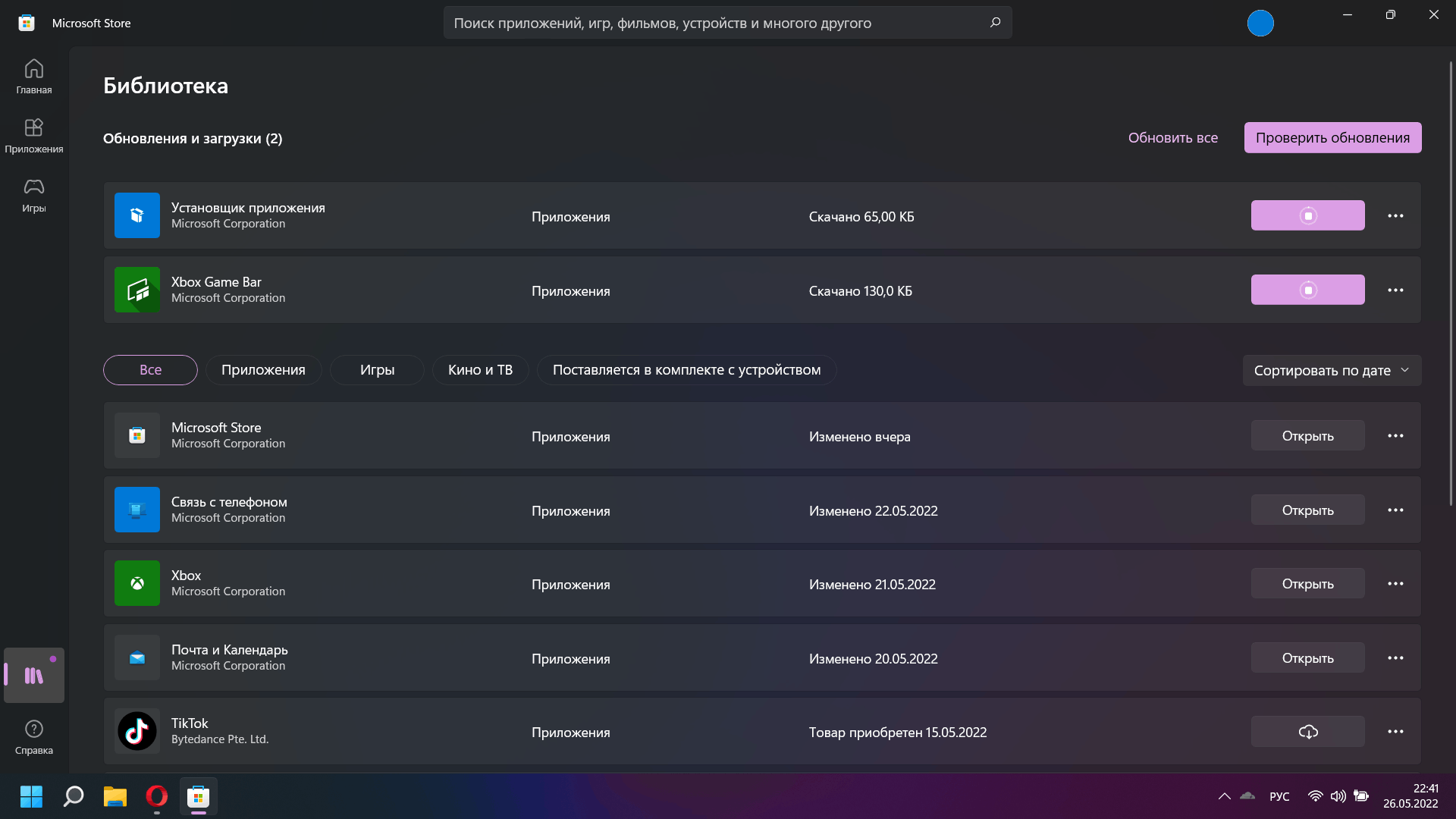Image resolution: width=1456 pixels, height=819 pixels.
Task: Open more options for Microsoft Store row
Action: tap(1395, 435)
